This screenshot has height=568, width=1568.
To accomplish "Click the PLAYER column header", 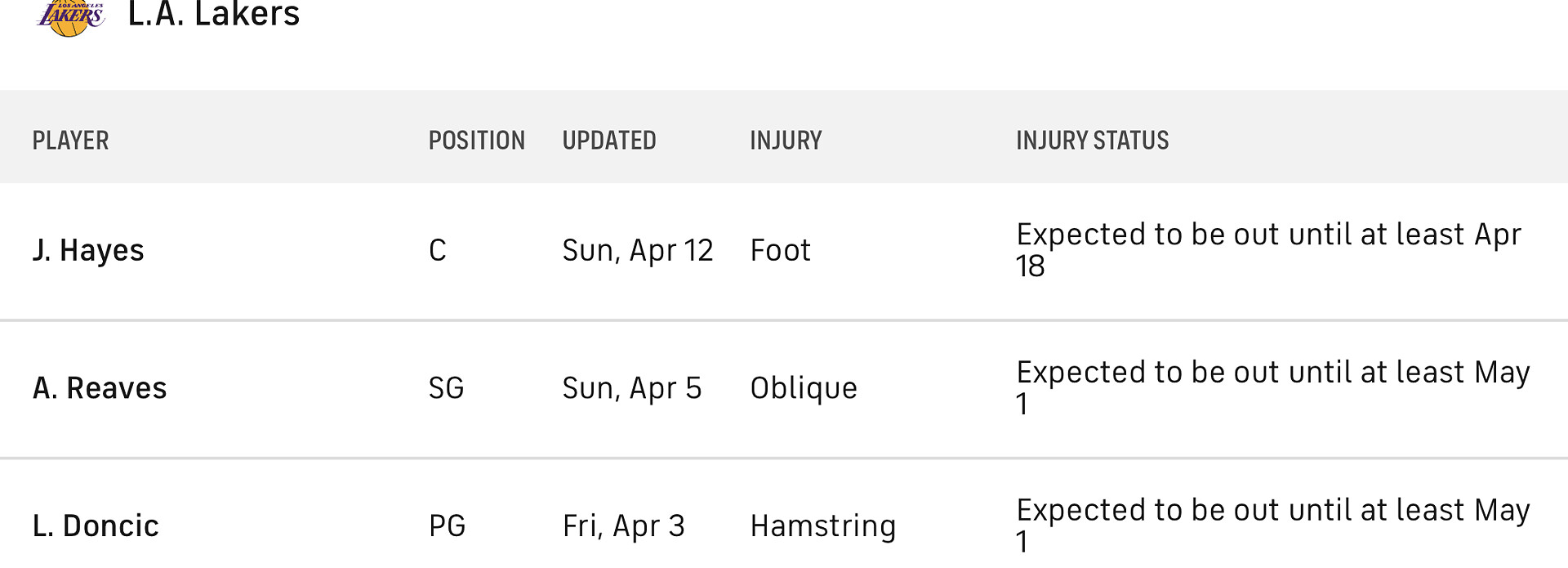I will click(x=70, y=141).
